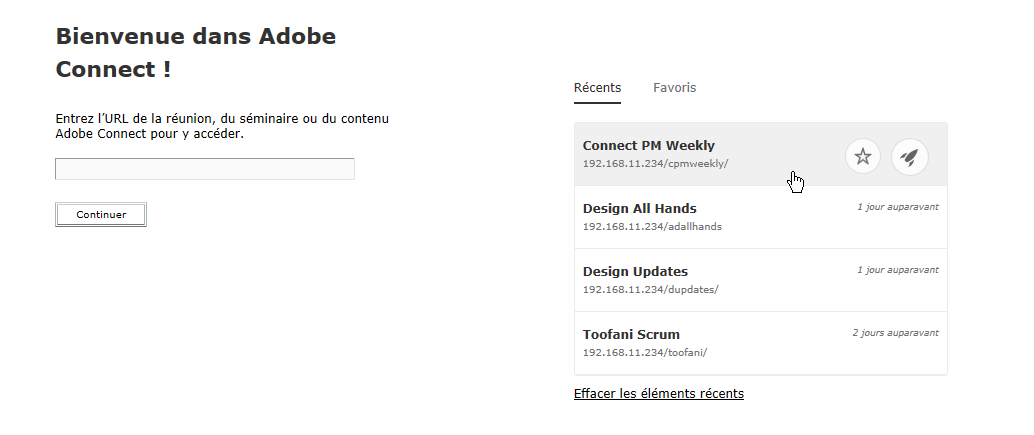Click the 192.168.11.234/cpmweekly/ address
The image size is (1034, 435).
coord(655,163)
